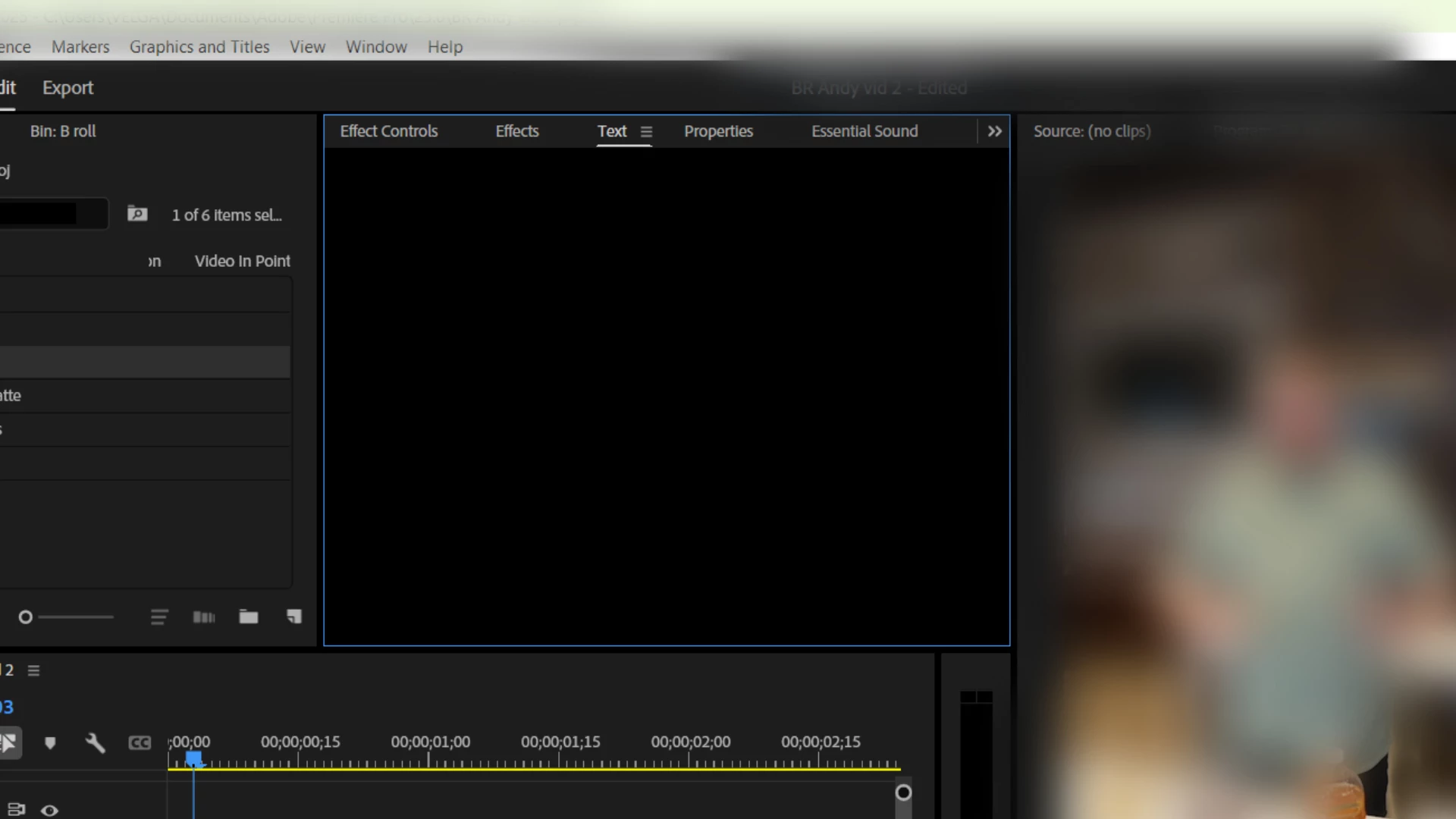The width and height of the screenshot is (1456, 819).
Task: Open the Text panel hamburger menu
Action: (646, 132)
